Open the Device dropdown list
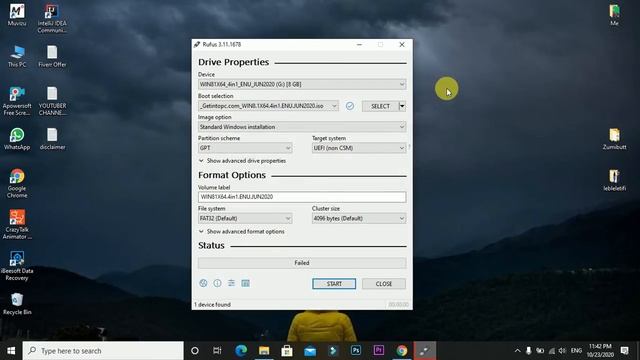The image size is (640, 360). click(302, 84)
